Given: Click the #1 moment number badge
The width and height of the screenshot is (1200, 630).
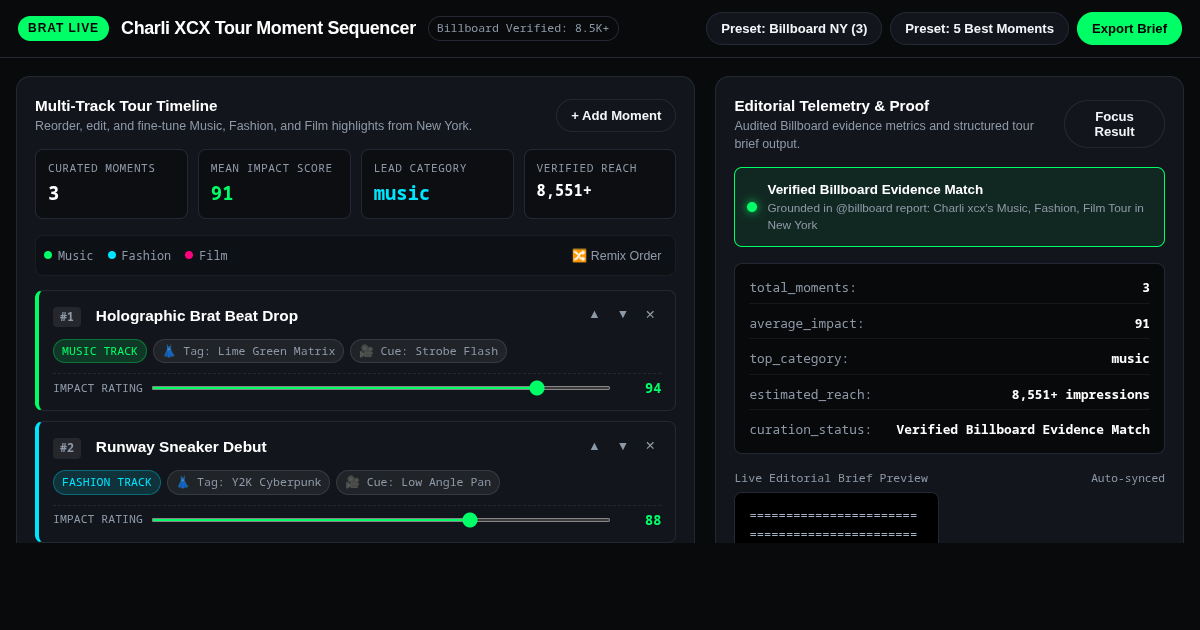Looking at the screenshot, I should point(67,317).
